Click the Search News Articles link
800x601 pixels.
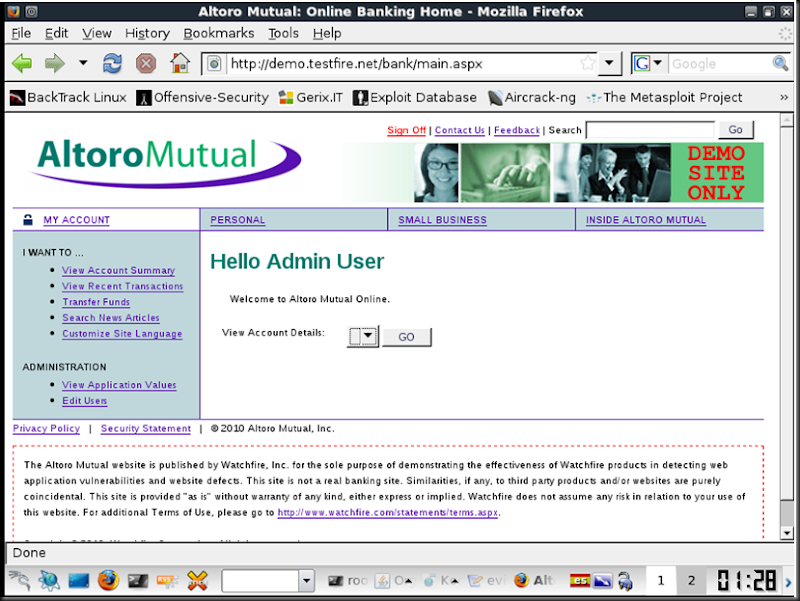tap(111, 318)
